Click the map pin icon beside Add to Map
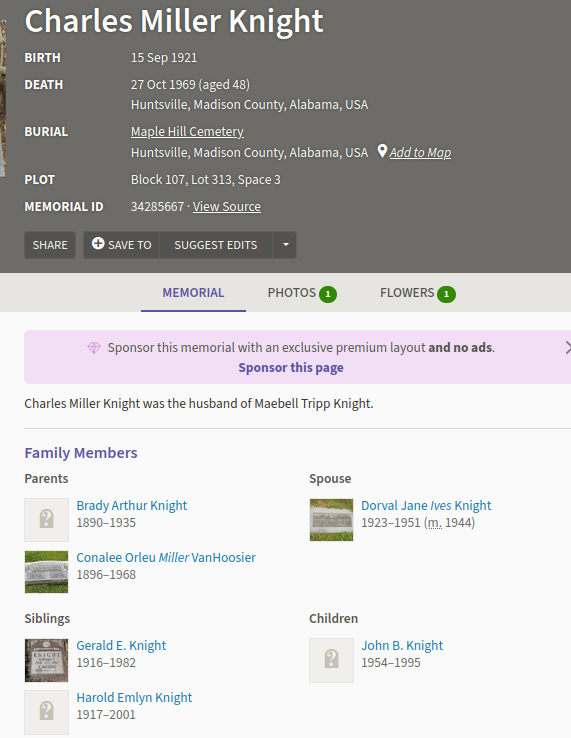This screenshot has height=738, width=571. (x=382, y=152)
